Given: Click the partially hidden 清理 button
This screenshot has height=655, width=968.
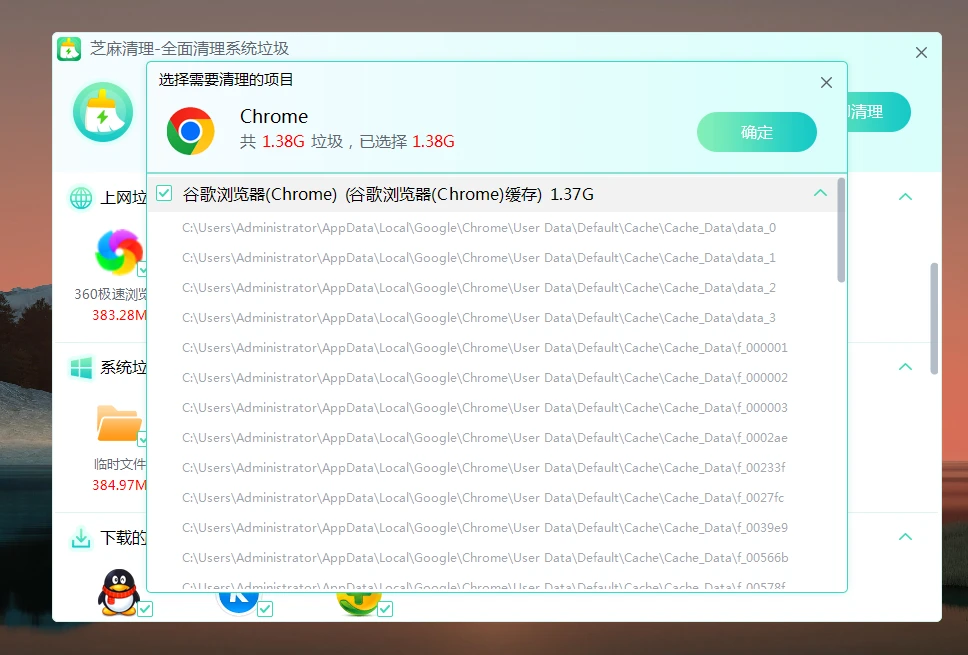Looking at the screenshot, I should (879, 112).
